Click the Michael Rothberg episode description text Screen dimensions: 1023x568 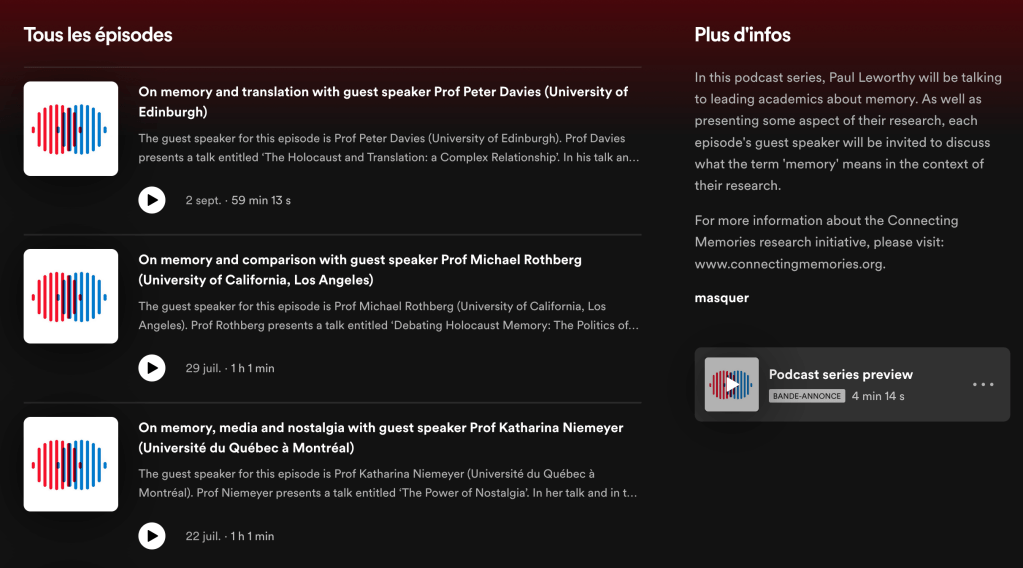point(388,316)
